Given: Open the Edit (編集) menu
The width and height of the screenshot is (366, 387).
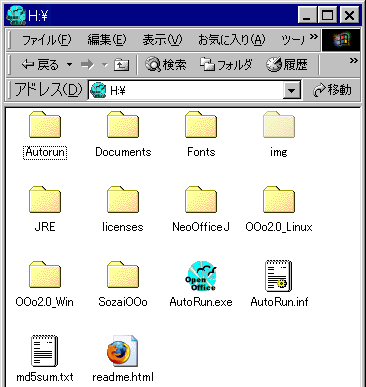Looking at the screenshot, I should tap(107, 40).
